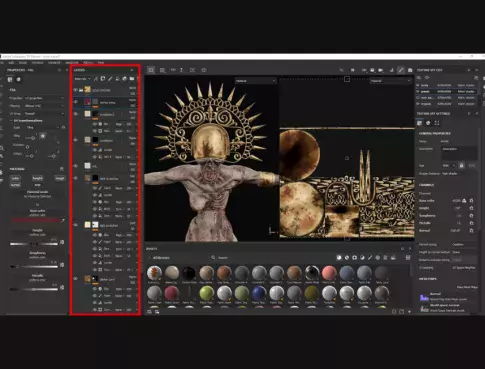Image resolution: width=485 pixels, height=369 pixels.
Task: Click the highlighted brush icon in viewport toolbar
Action: pyautogui.click(x=401, y=70)
